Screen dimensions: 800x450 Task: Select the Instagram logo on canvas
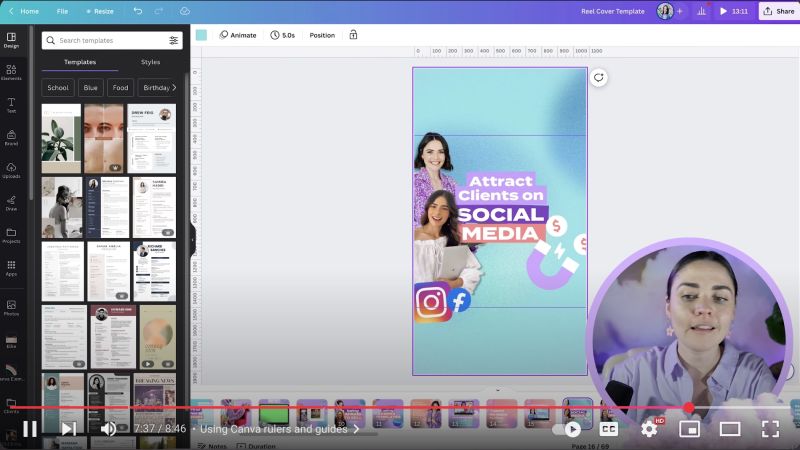pos(432,302)
